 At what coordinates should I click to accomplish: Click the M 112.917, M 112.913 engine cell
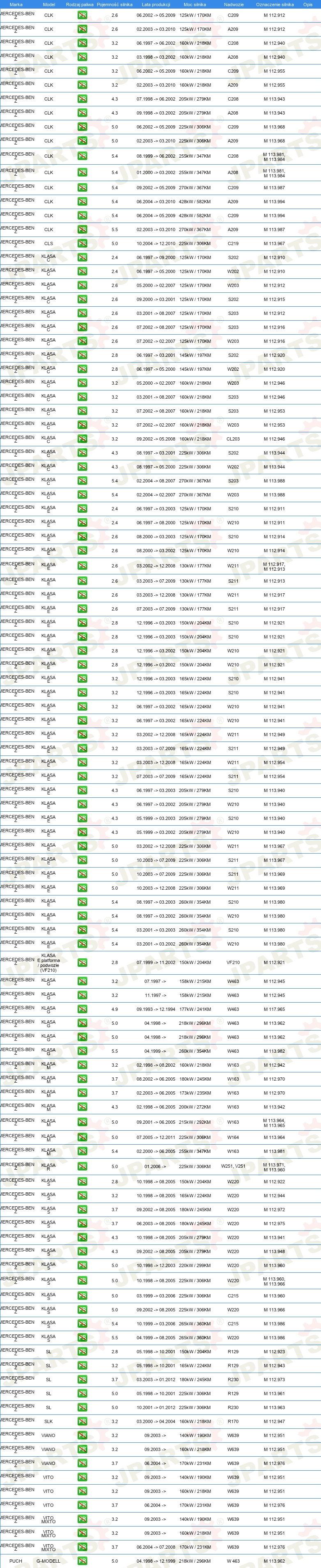(274, 566)
